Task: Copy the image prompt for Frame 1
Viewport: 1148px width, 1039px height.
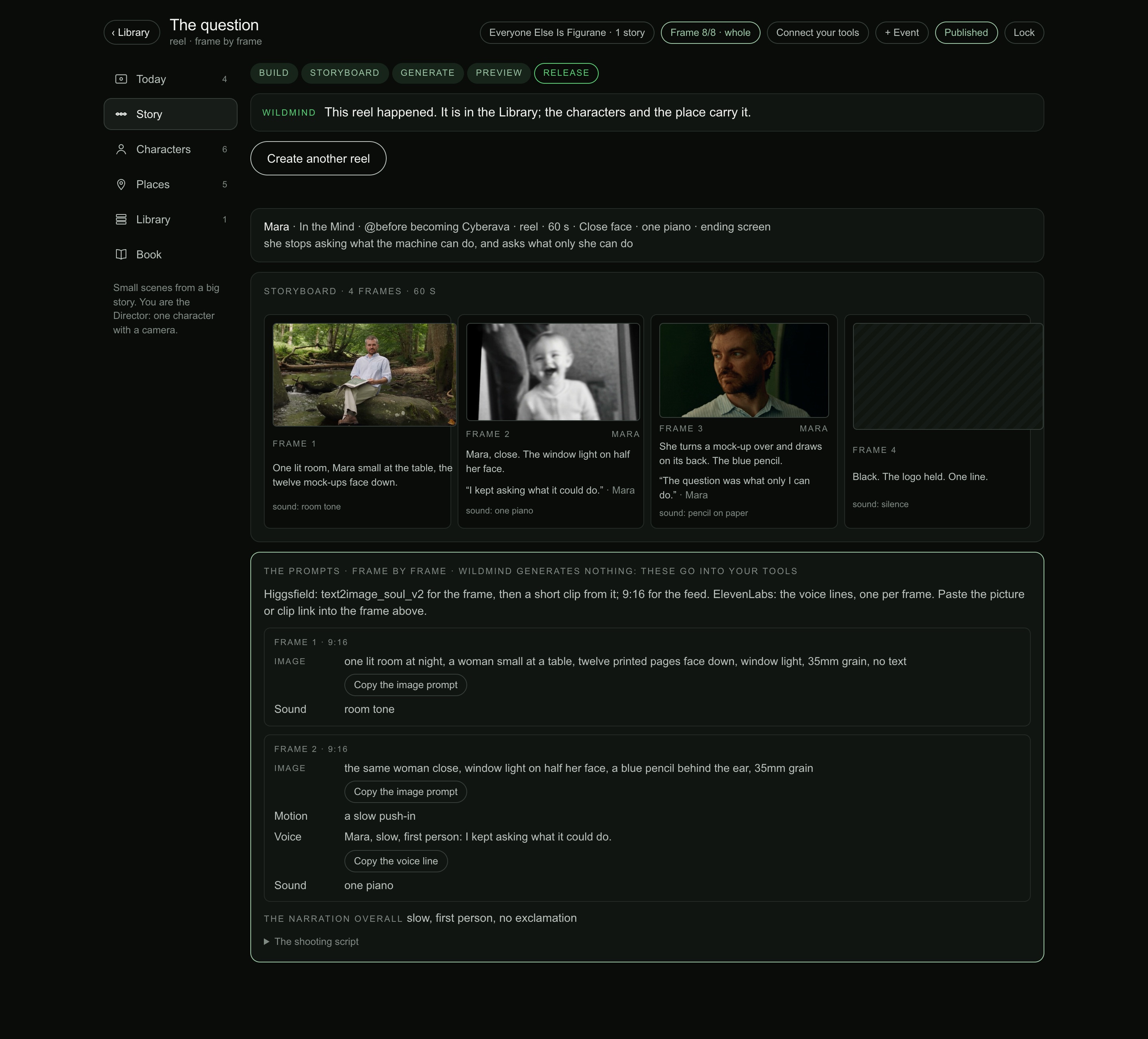Action: coord(405,685)
